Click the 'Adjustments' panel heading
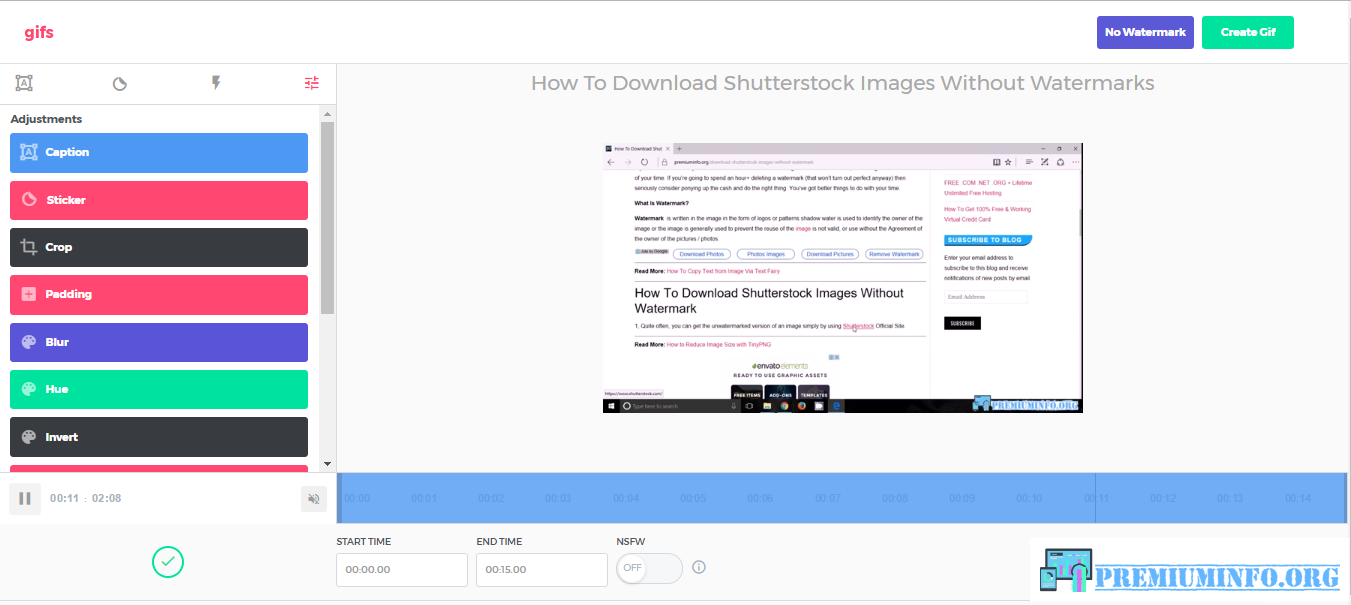1351x605 pixels. (46, 119)
